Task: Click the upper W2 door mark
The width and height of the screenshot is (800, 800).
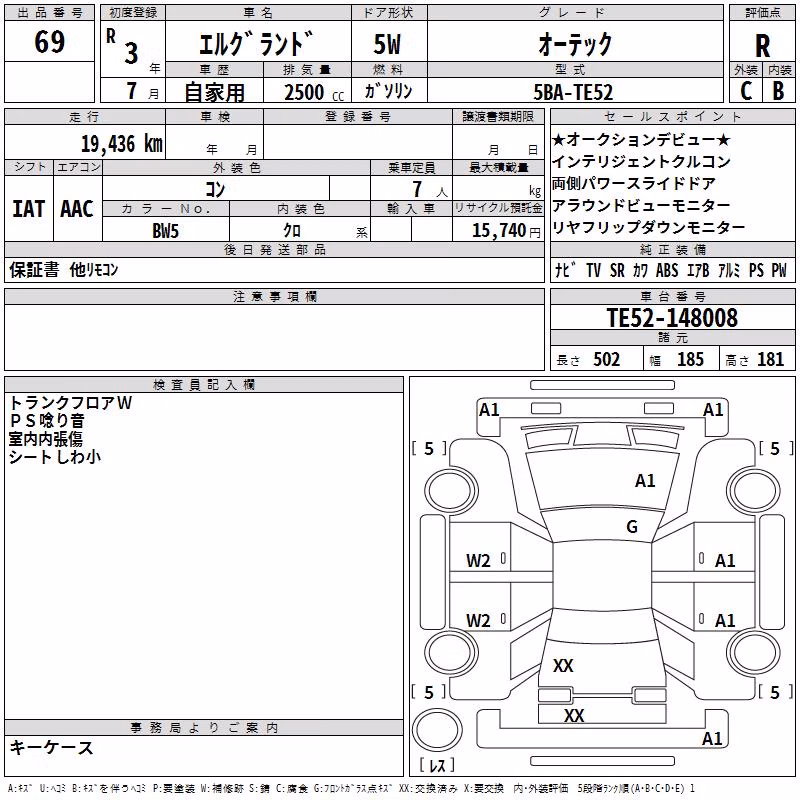Action: (x=478, y=561)
